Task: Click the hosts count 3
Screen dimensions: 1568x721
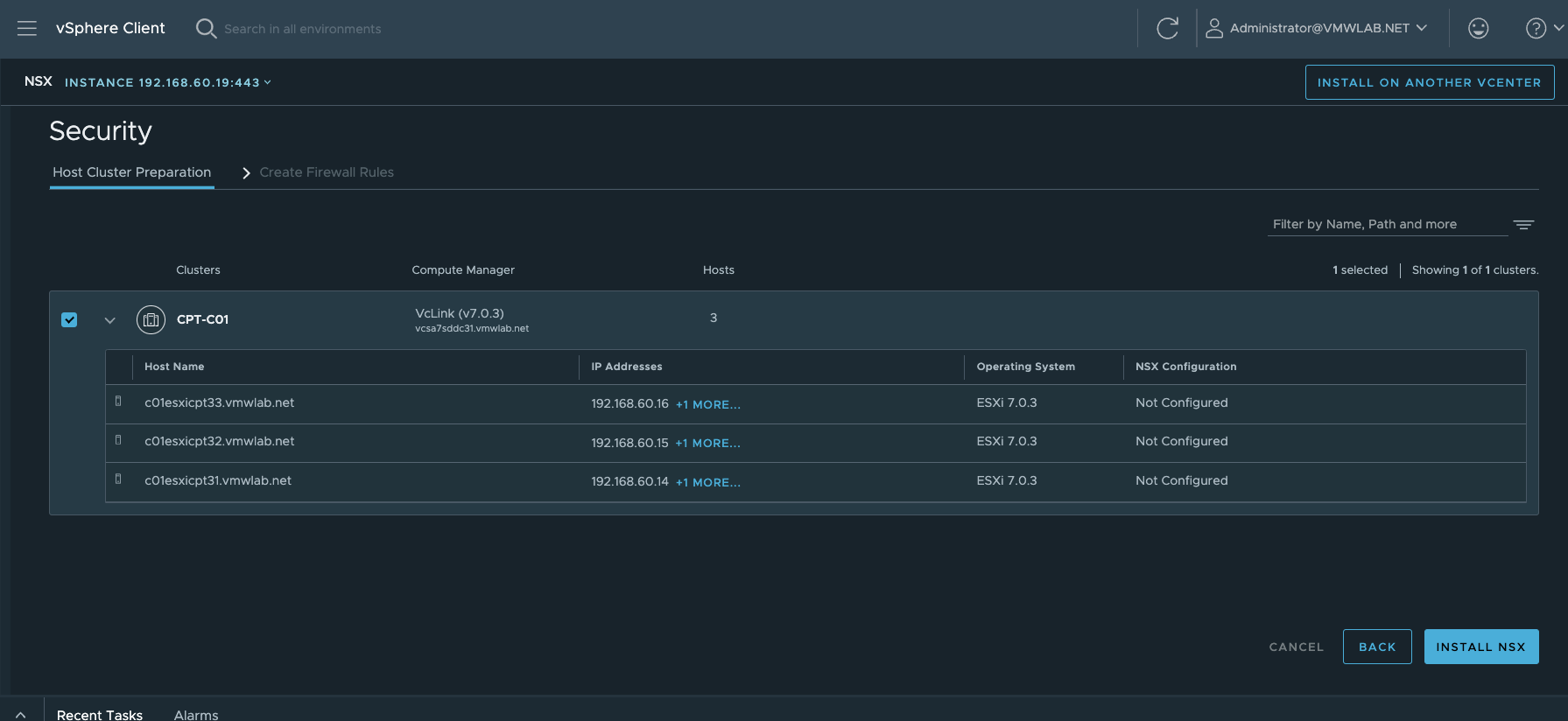Action: pos(714,318)
